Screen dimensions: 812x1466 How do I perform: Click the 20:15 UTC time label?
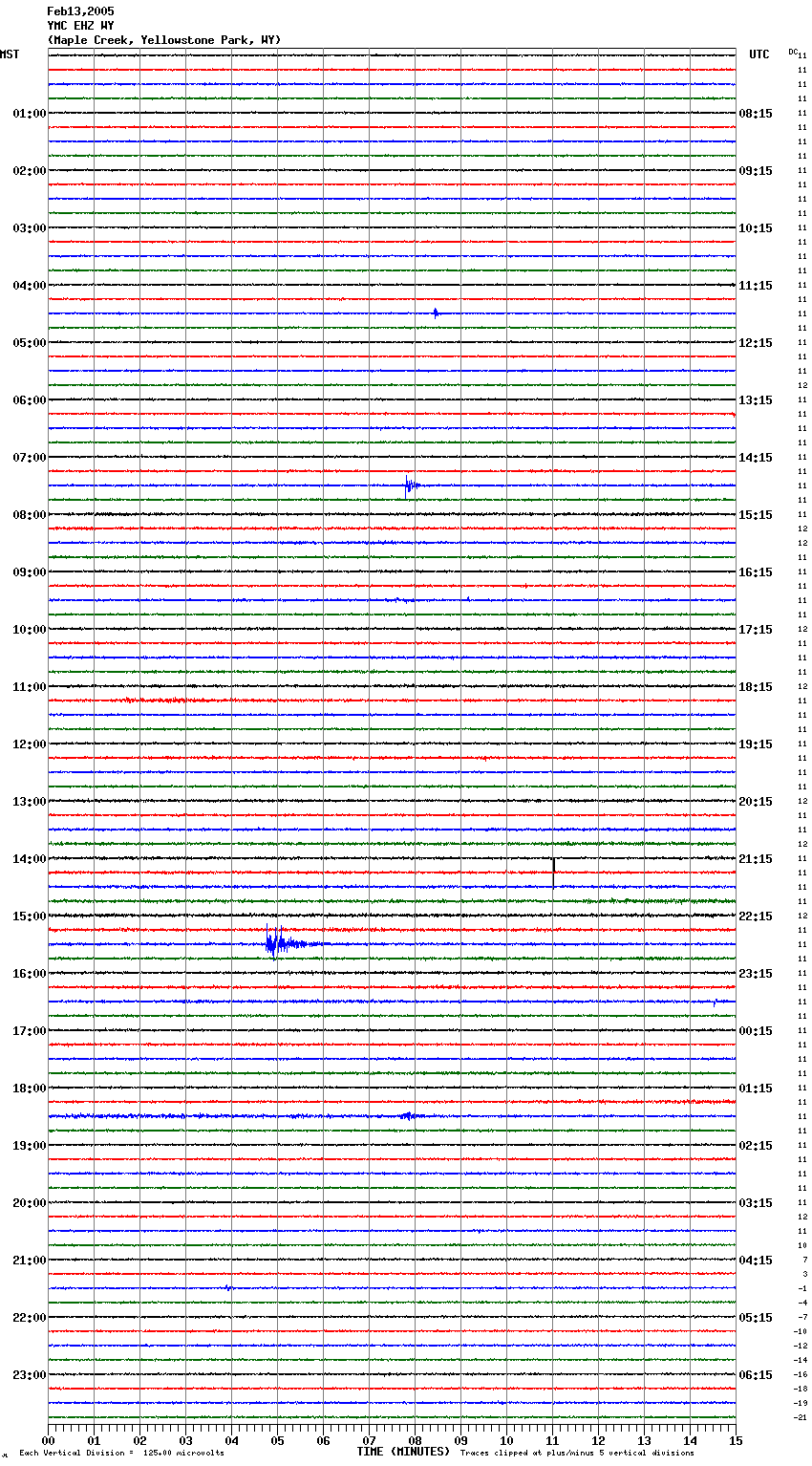756,802
